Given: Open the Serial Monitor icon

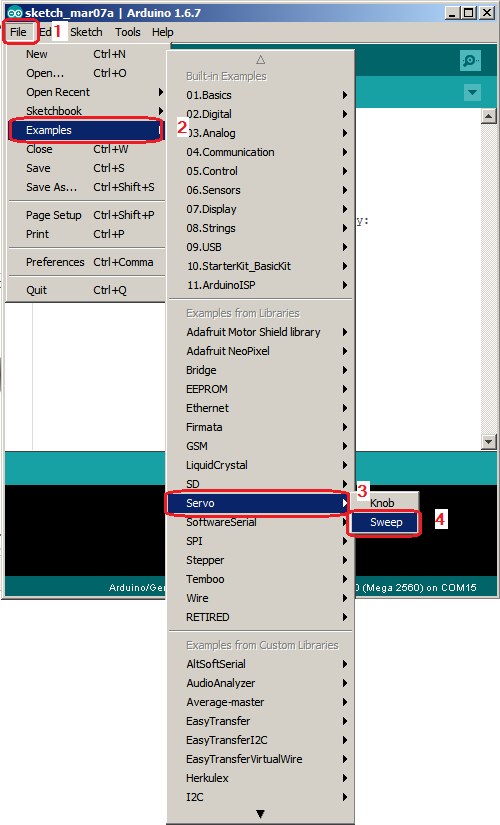Looking at the screenshot, I should (x=469, y=61).
